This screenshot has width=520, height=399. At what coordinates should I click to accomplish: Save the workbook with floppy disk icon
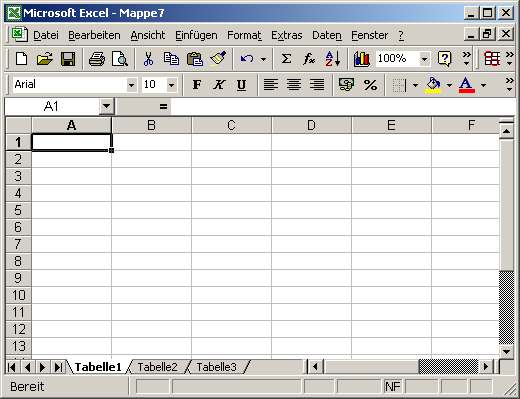point(68,59)
